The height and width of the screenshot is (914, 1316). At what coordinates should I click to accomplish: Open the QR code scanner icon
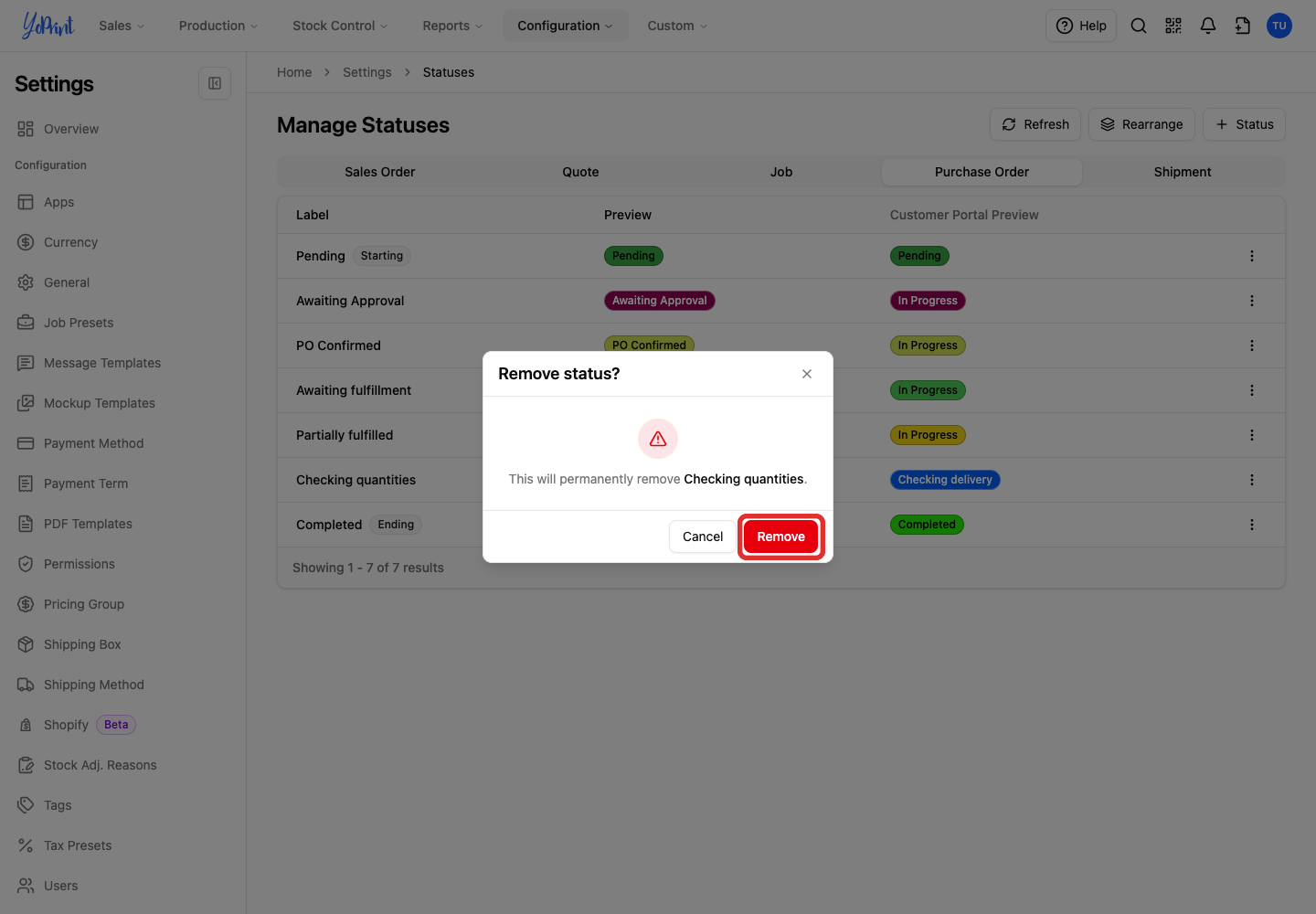click(x=1173, y=26)
